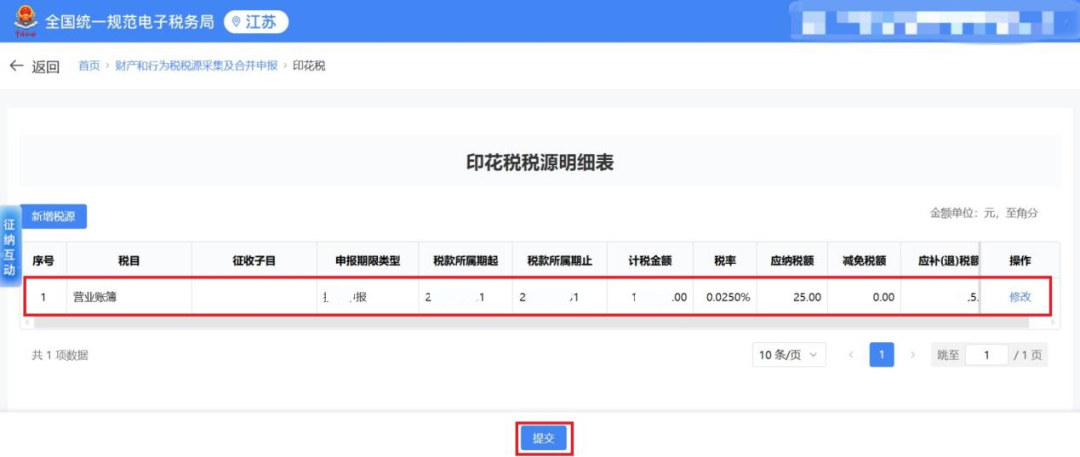This screenshot has height=457, width=1080.
Task: Go to 首页 in the breadcrumb
Action: pyautogui.click(x=89, y=66)
